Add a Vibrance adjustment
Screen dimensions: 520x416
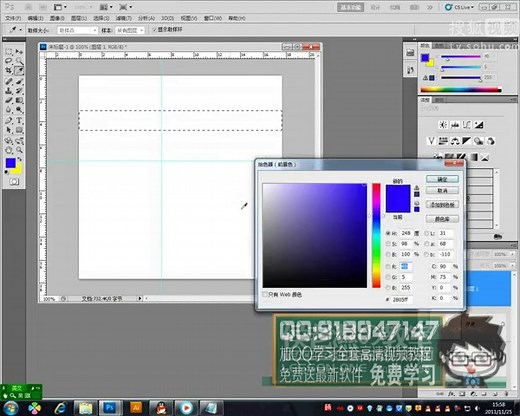pos(431,141)
